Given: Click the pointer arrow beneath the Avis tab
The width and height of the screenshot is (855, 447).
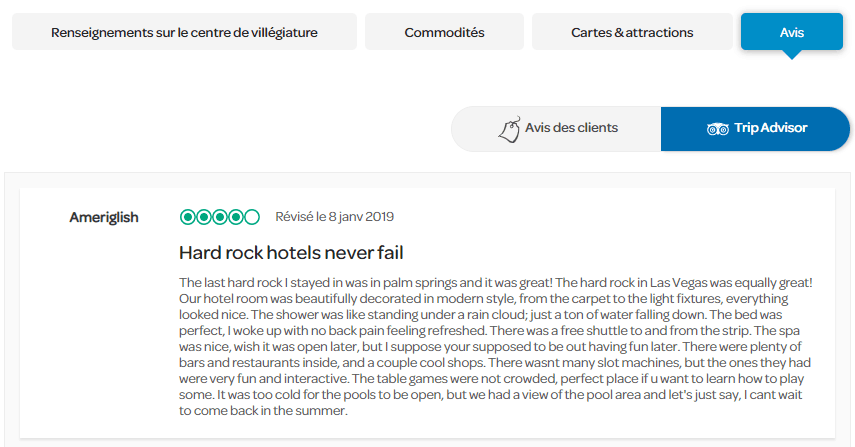Looking at the screenshot, I should pos(791,54).
